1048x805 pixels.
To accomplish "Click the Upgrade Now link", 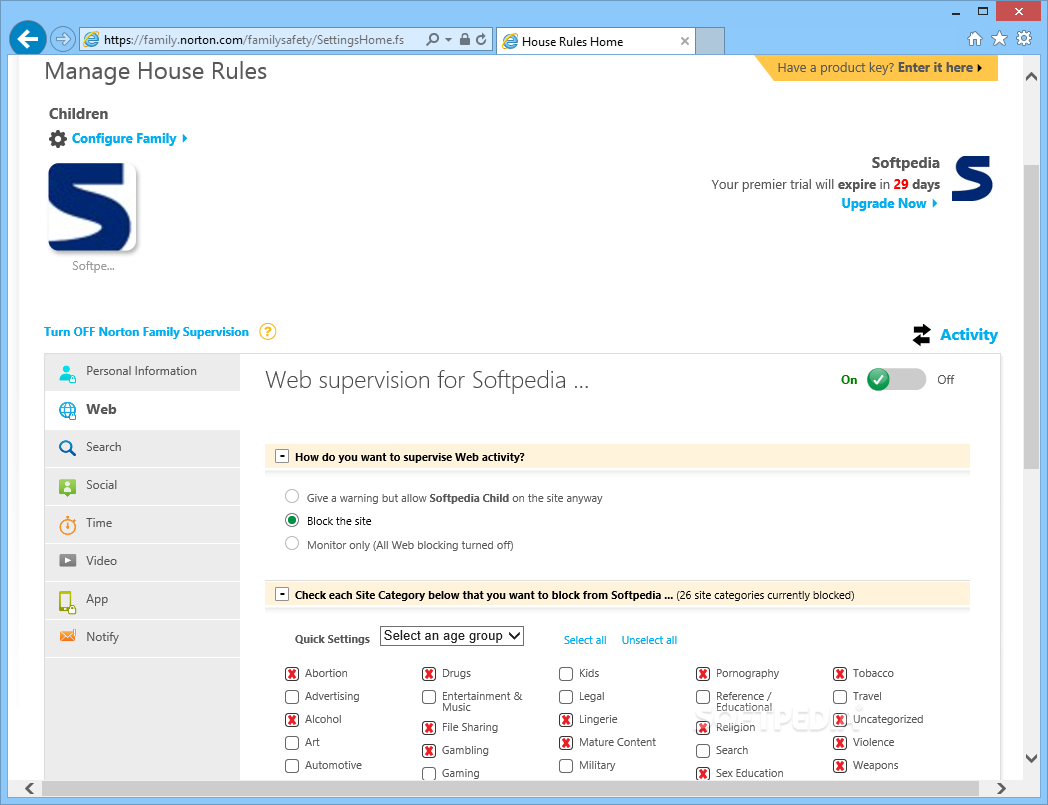I will point(890,203).
